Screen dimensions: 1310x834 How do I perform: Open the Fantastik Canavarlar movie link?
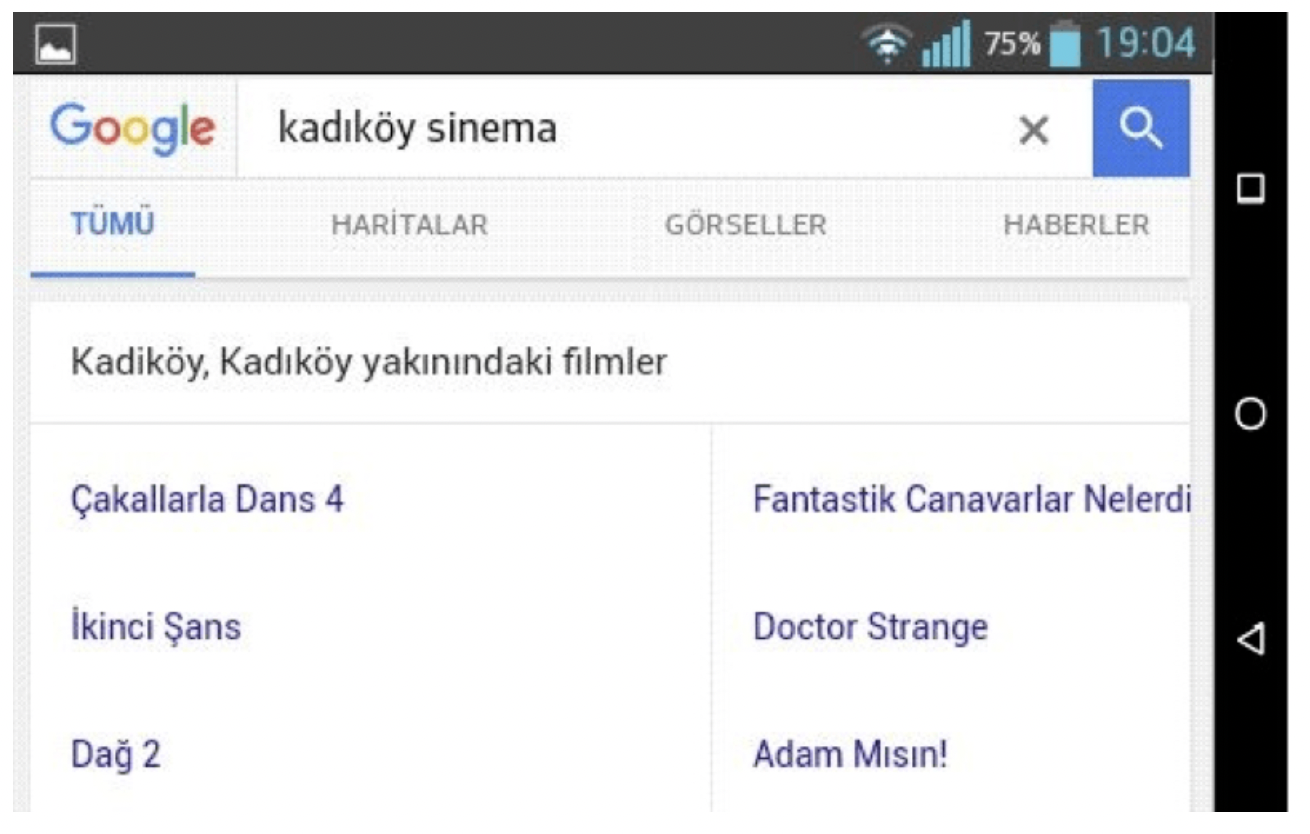click(971, 498)
